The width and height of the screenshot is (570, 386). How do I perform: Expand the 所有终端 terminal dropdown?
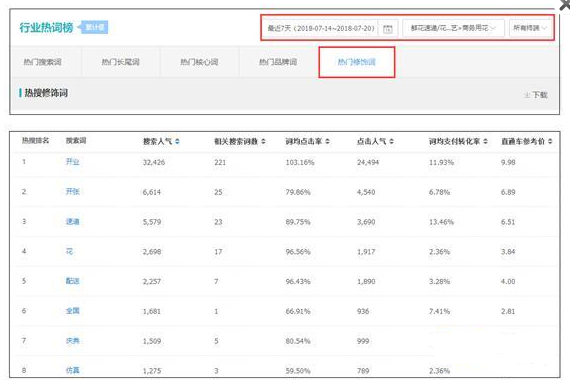pyautogui.click(x=530, y=28)
